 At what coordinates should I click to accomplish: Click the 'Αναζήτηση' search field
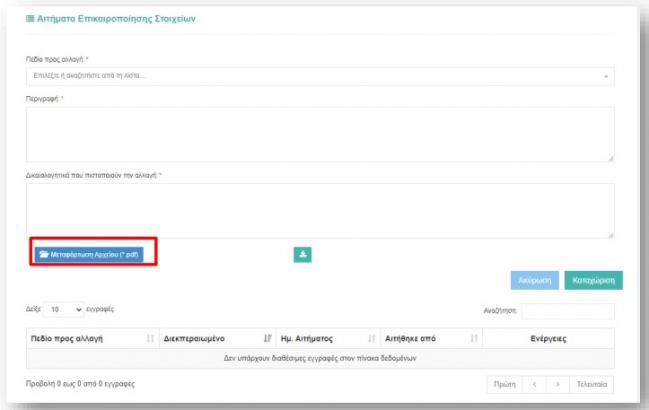[x=568, y=311]
